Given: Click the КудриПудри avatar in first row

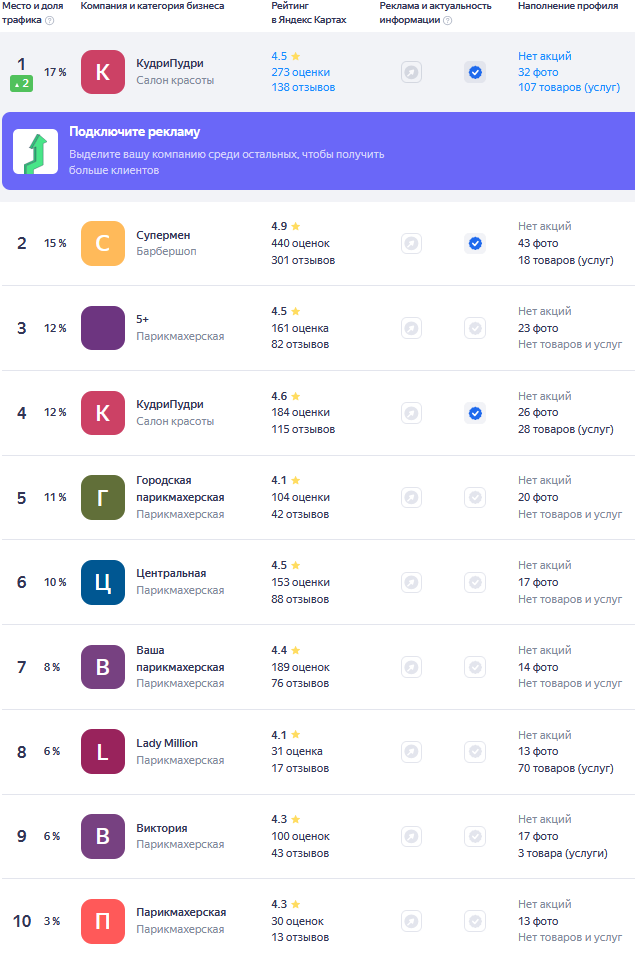Looking at the screenshot, I should tap(103, 72).
